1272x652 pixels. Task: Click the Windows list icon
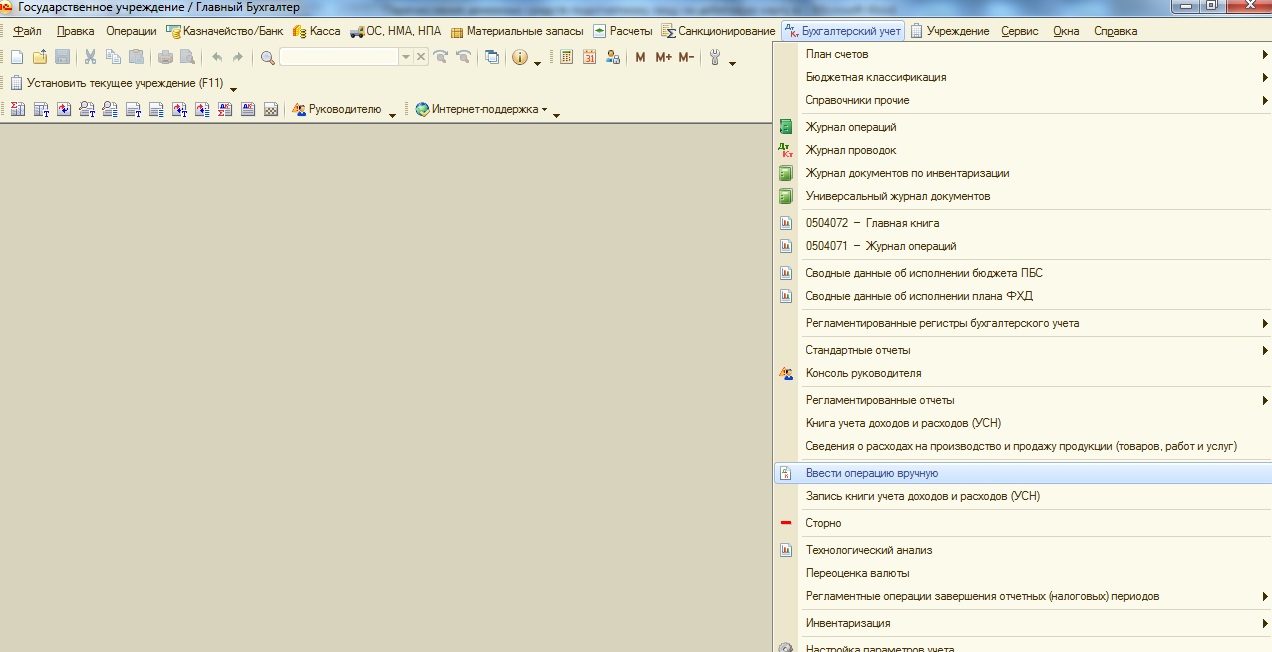point(491,57)
